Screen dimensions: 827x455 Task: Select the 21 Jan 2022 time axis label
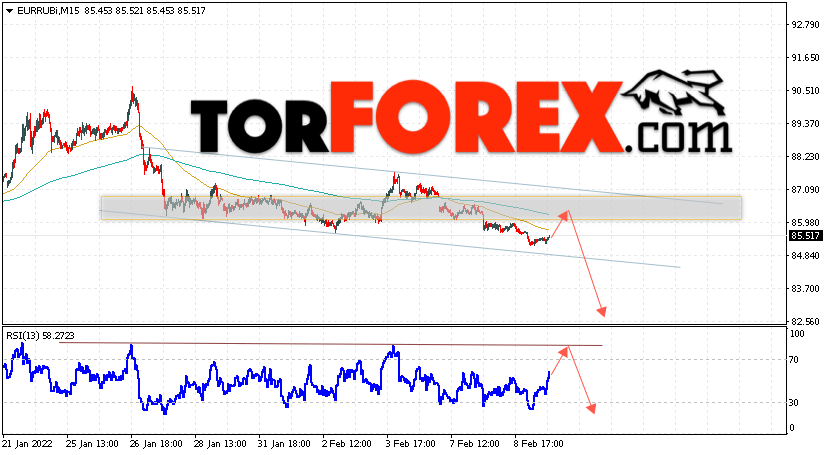[x=27, y=443]
